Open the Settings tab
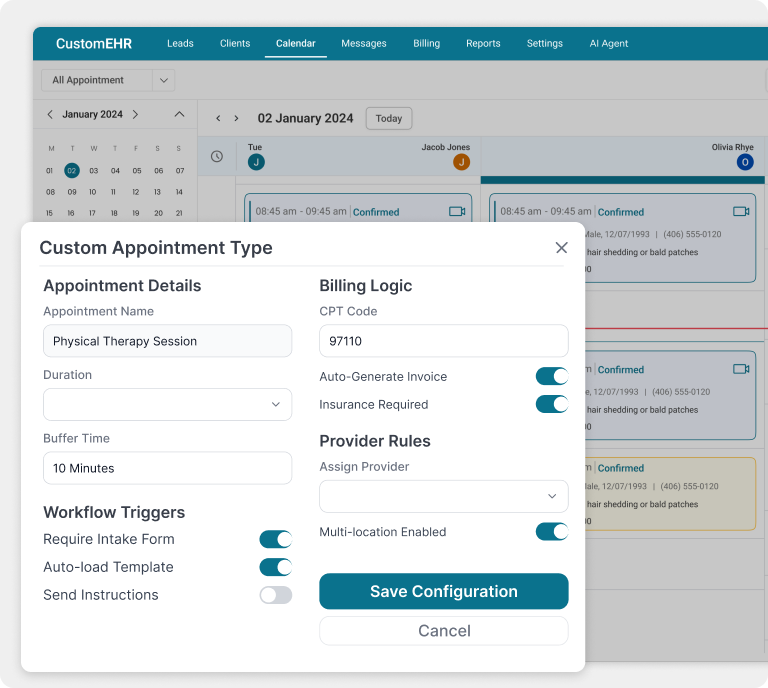The image size is (768, 688). [x=545, y=44]
